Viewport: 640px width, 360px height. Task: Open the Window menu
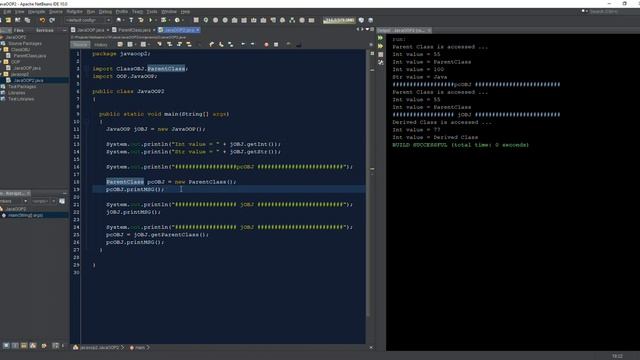169,12
